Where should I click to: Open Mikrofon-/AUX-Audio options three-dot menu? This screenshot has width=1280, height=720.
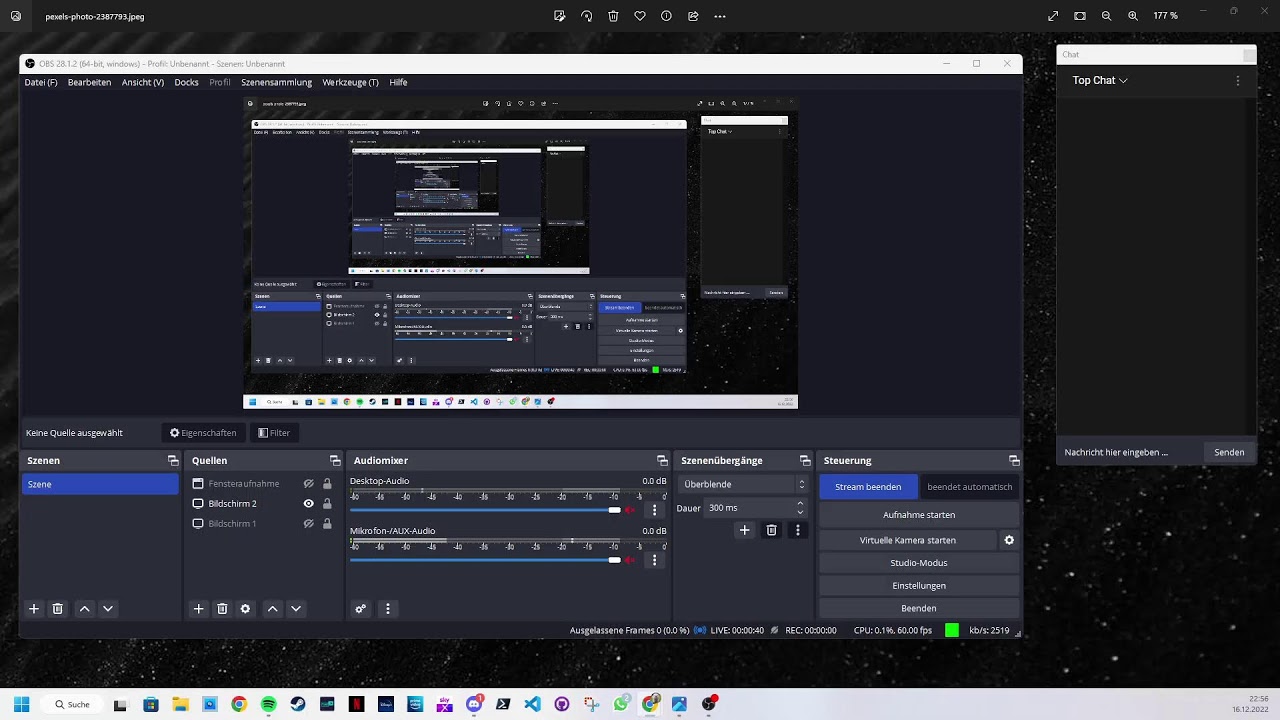655,560
